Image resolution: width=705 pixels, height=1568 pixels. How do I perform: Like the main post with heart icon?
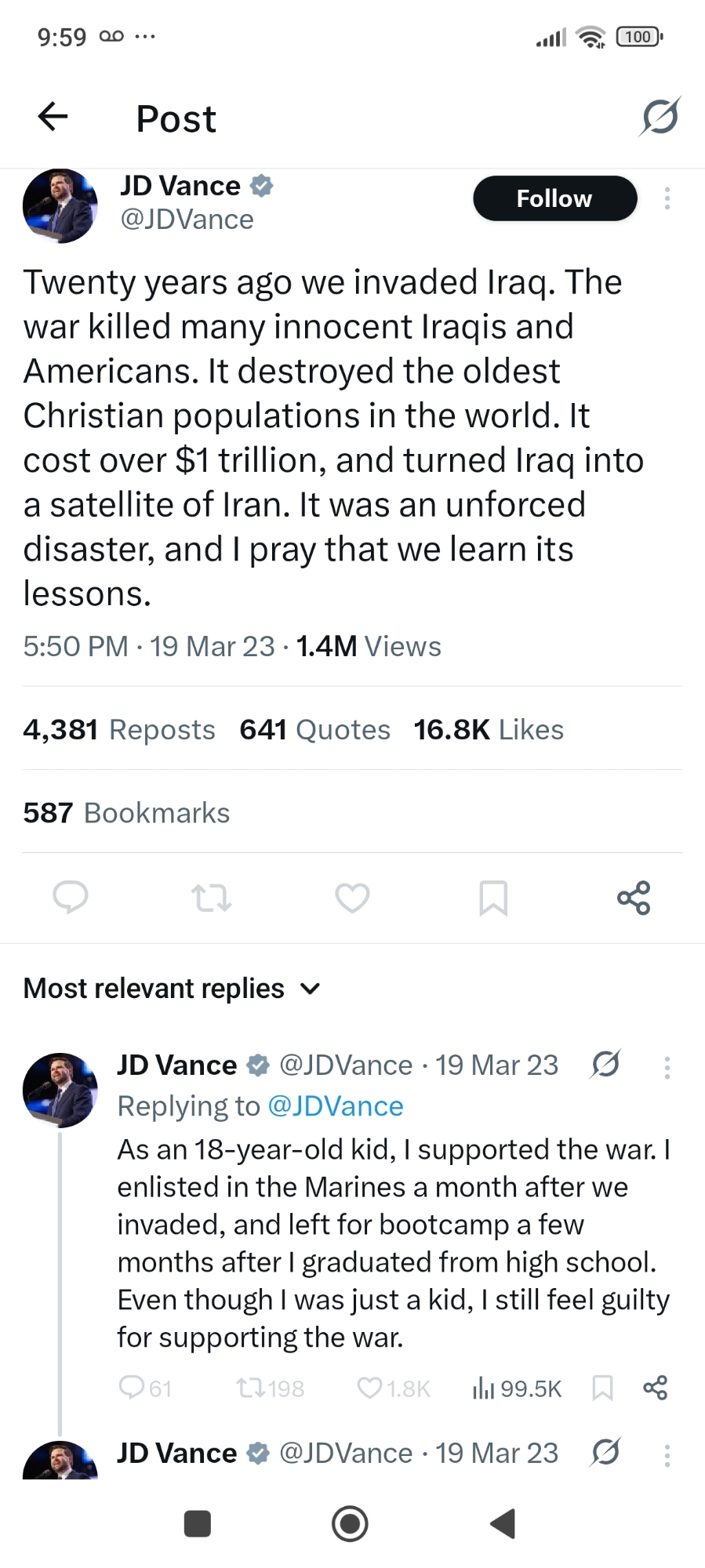tap(352, 898)
